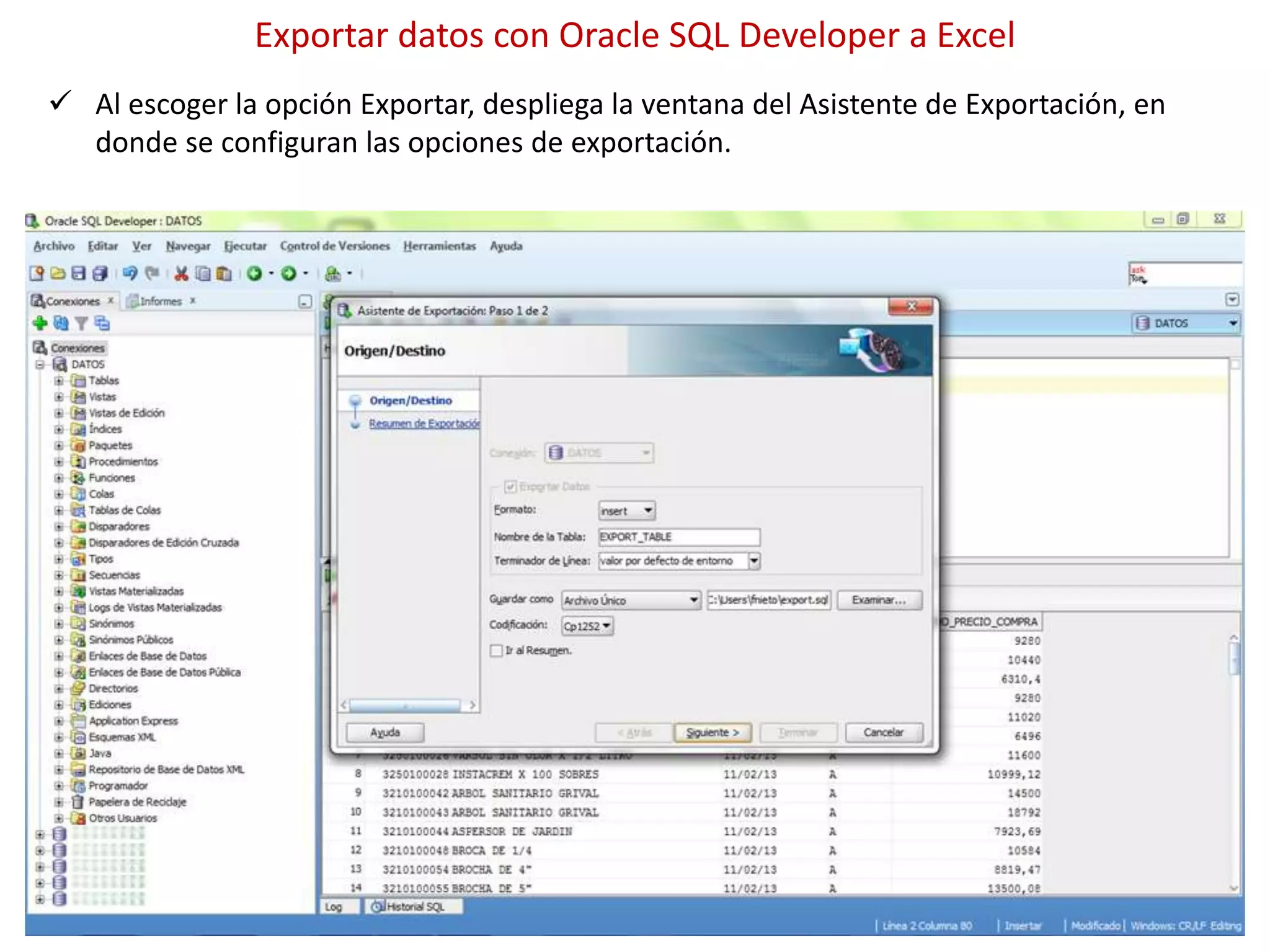Toggle the Ir al Resumen checkbox

coord(496,651)
